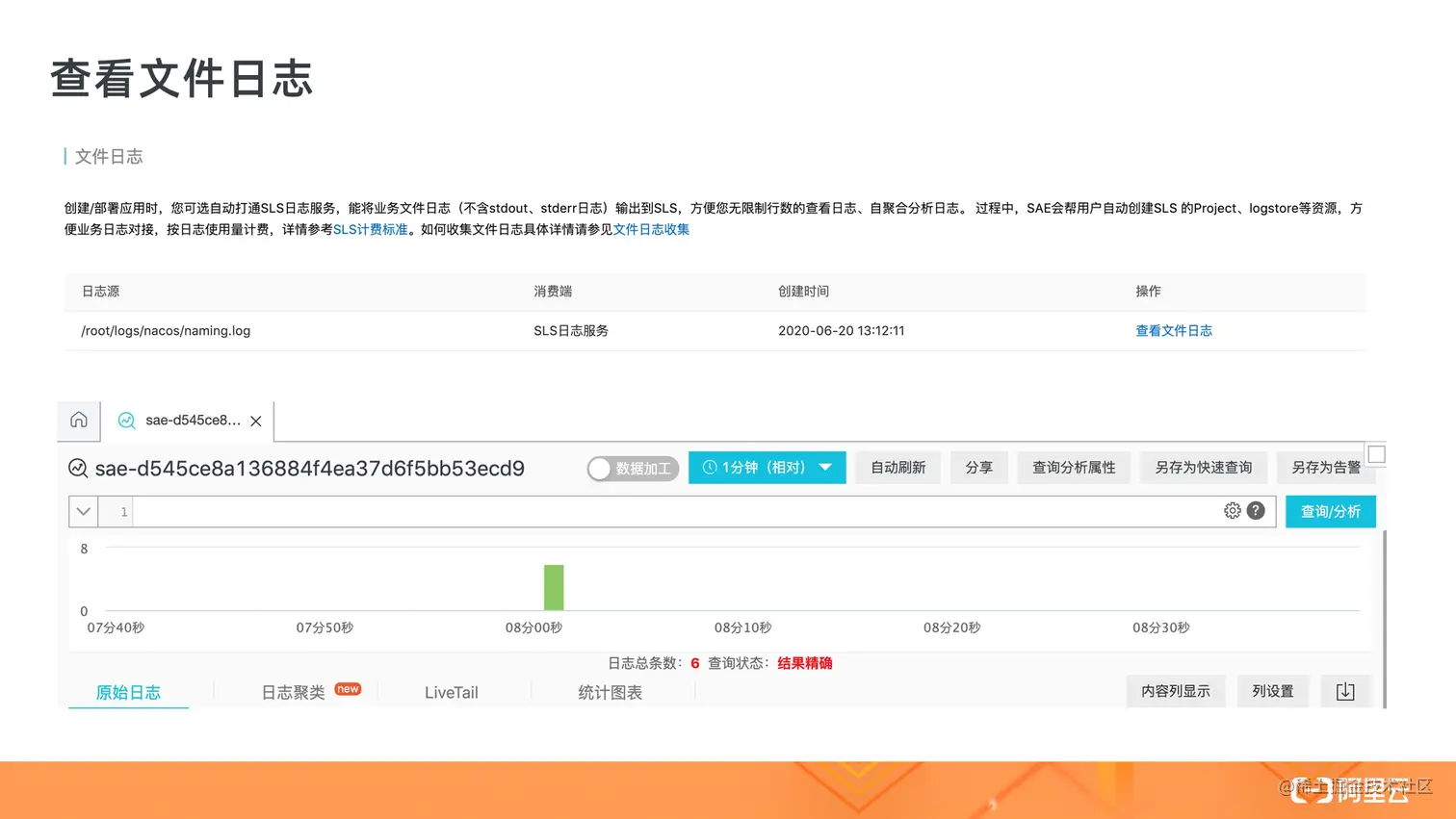Click the download icon next to 列设置
Image resolution: width=1456 pixels, height=819 pixels.
pyautogui.click(x=1344, y=690)
